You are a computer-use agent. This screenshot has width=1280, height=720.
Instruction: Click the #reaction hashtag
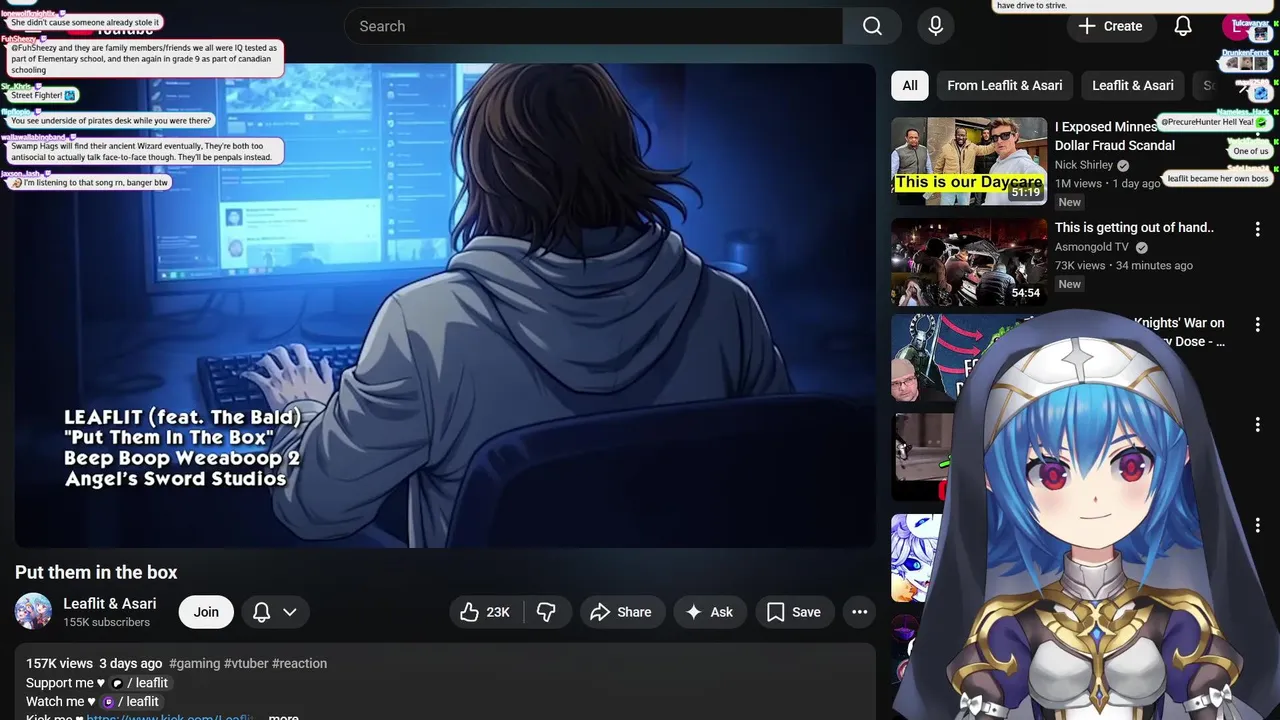300,663
